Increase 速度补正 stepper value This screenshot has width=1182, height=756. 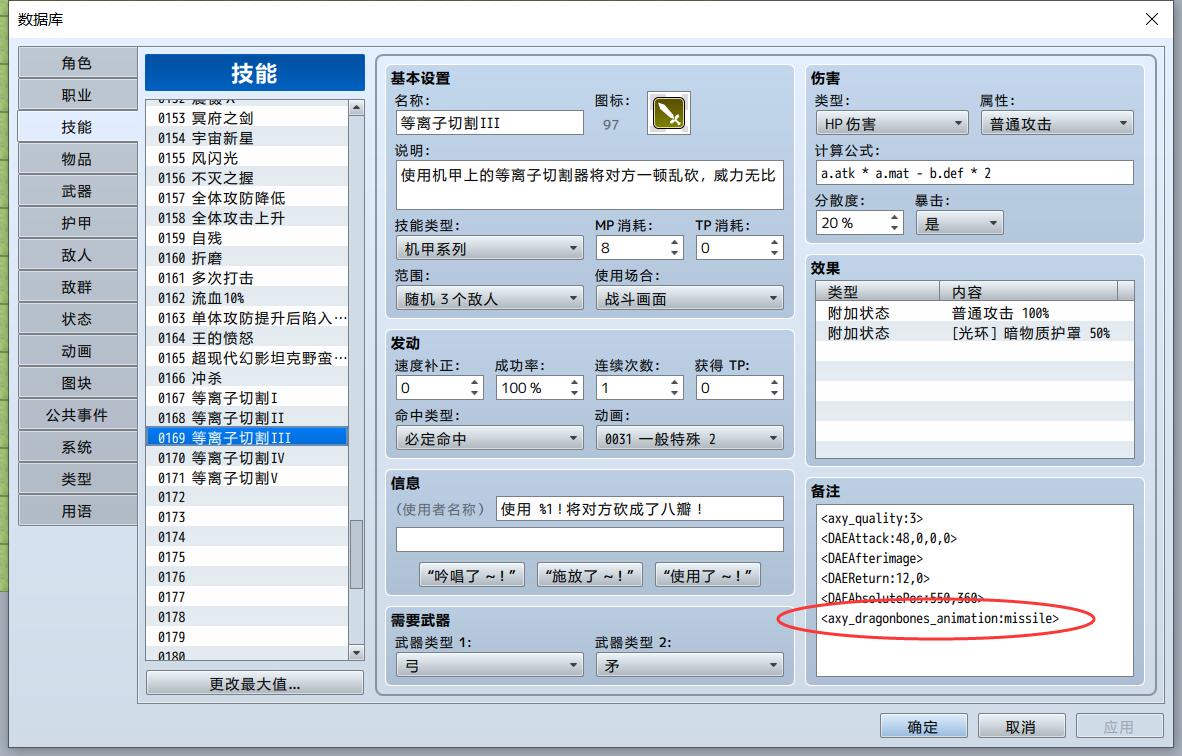[474, 383]
